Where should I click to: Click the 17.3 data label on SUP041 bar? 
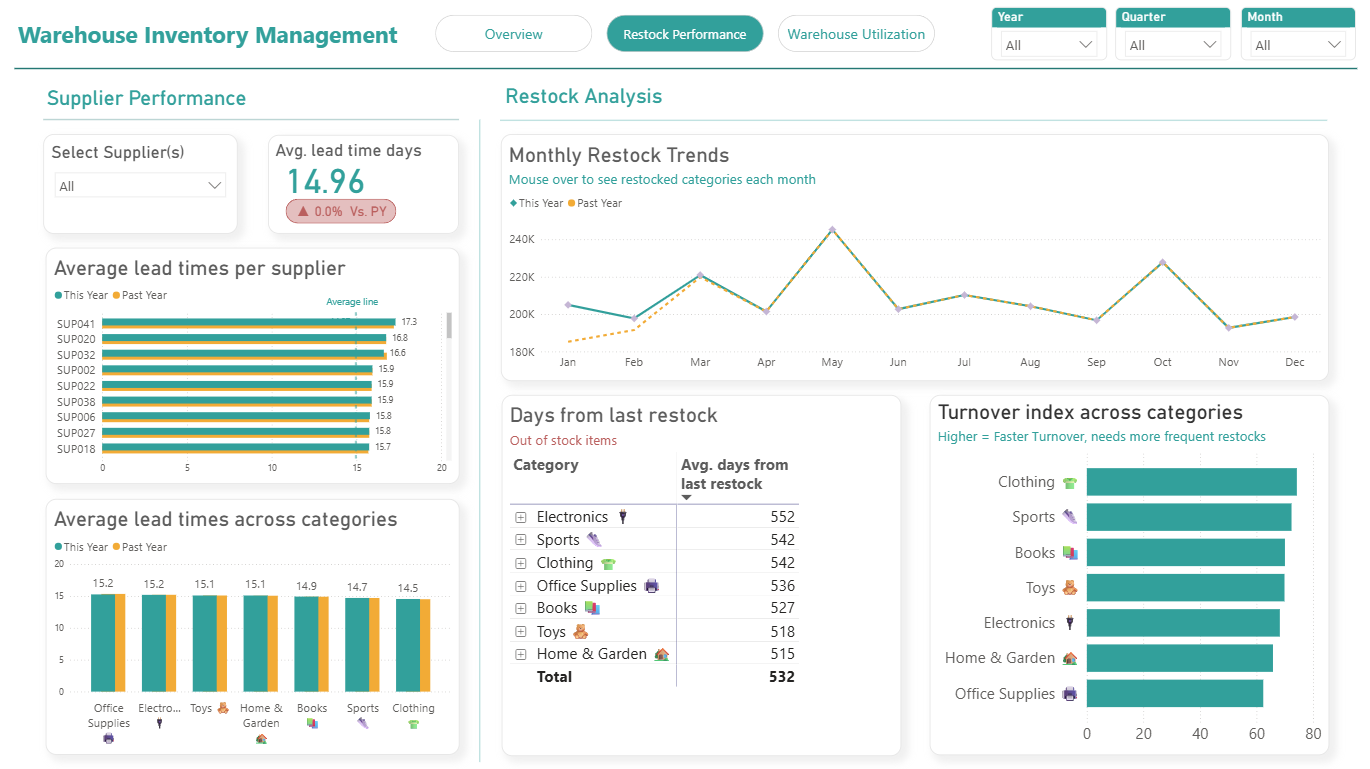point(409,322)
